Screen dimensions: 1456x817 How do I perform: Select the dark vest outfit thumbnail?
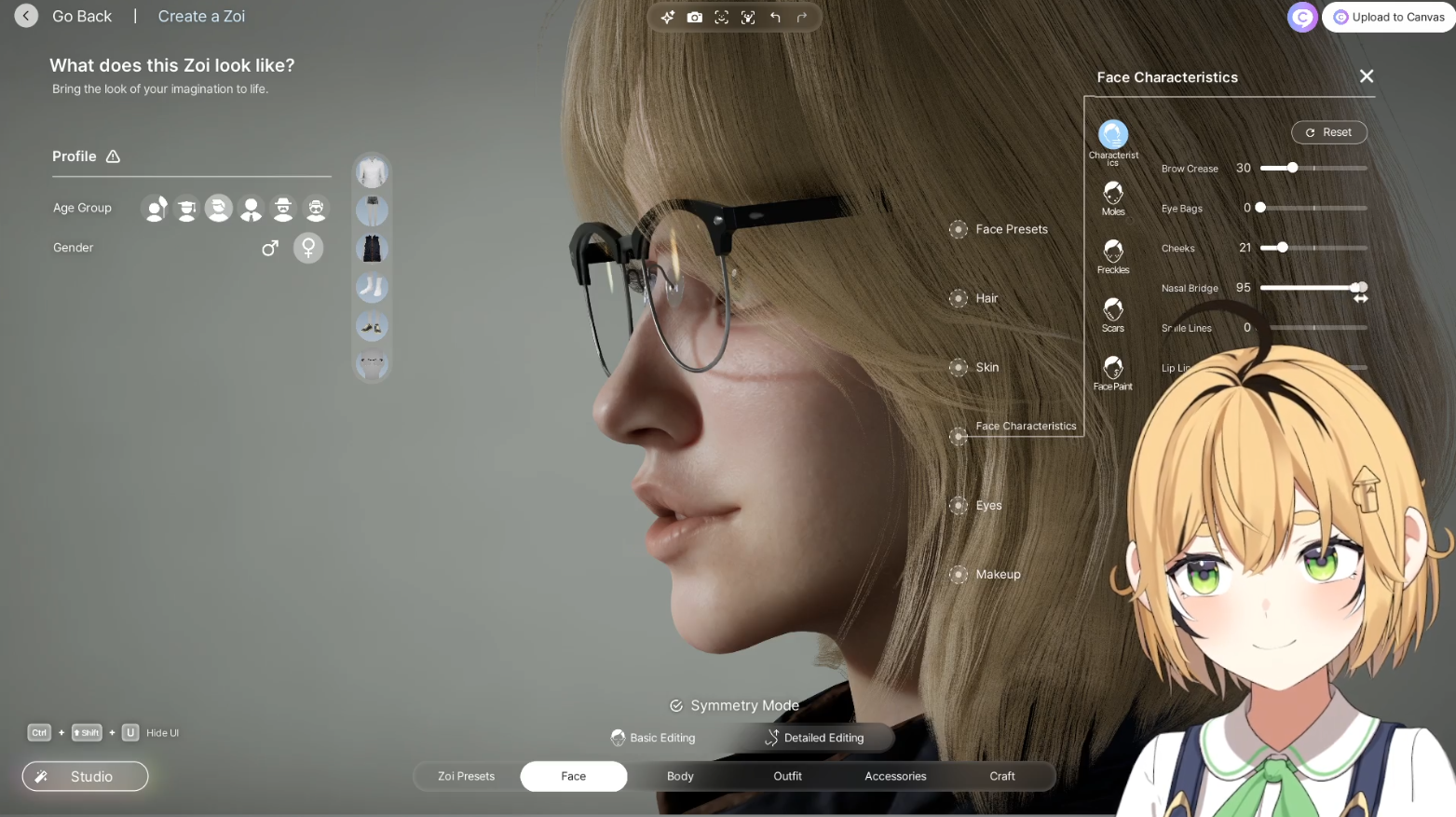[x=372, y=249]
